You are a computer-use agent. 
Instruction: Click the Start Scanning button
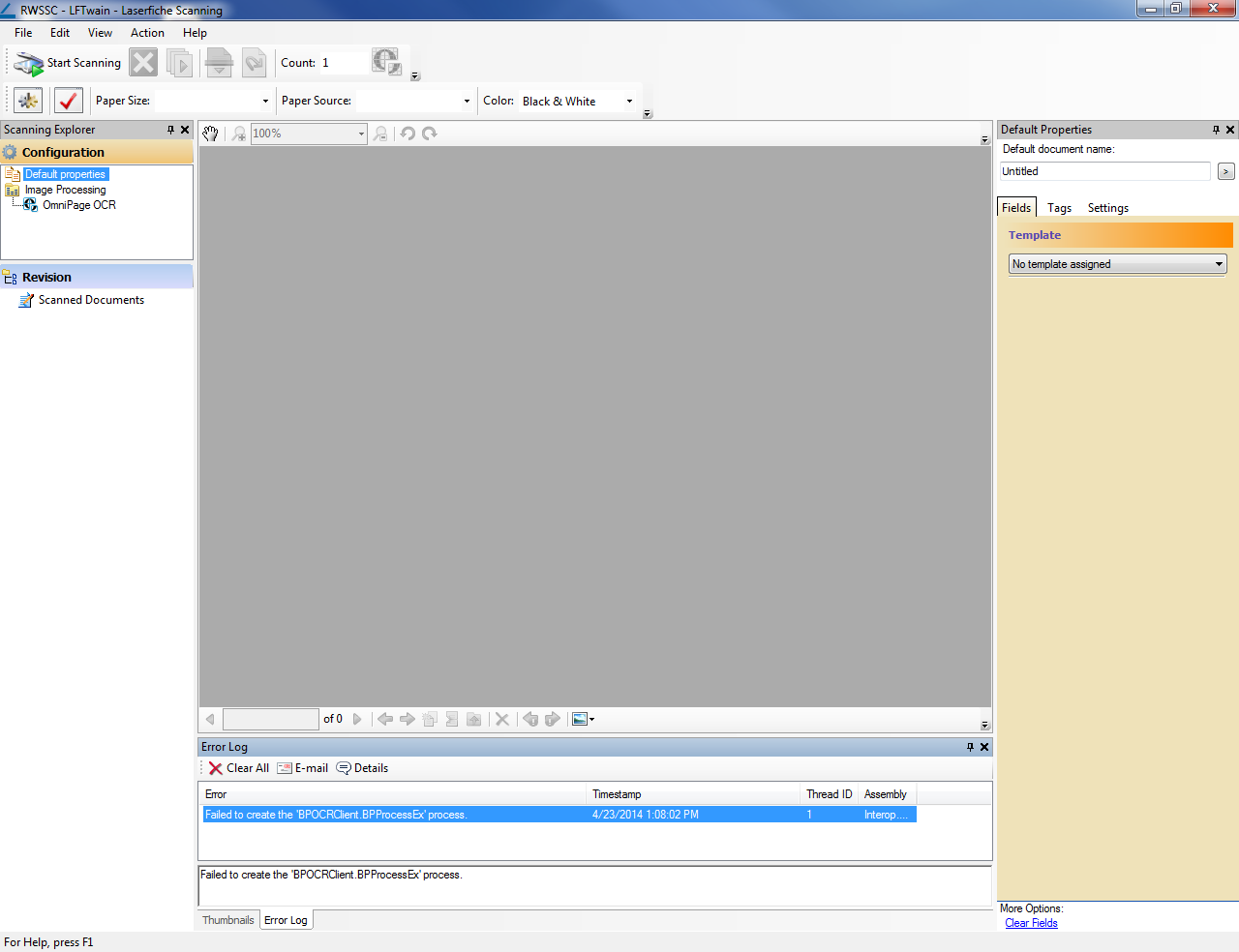(x=68, y=63)
